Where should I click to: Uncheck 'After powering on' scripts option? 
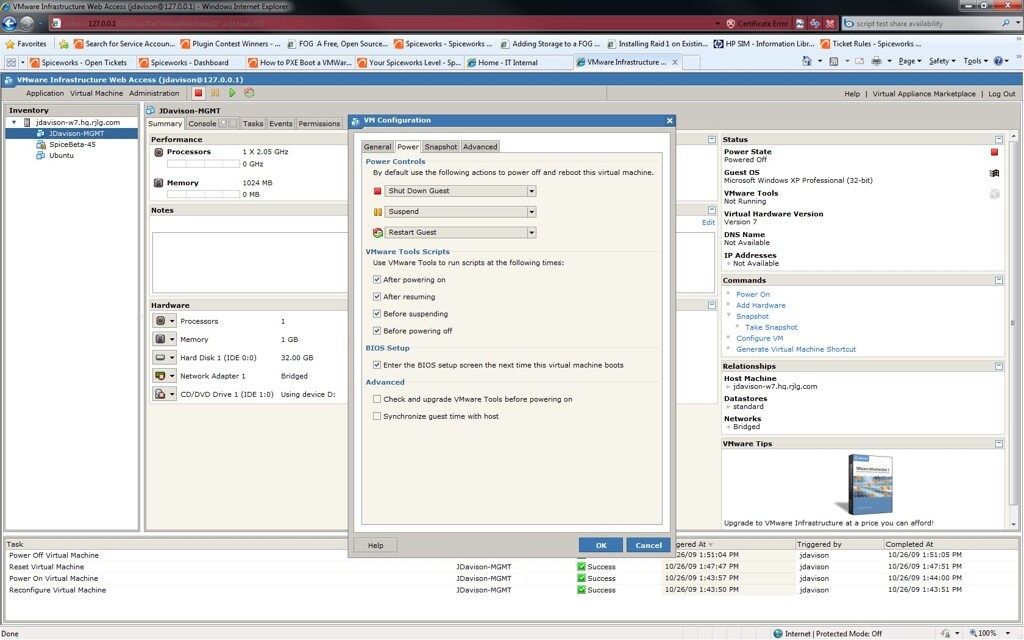378,281
